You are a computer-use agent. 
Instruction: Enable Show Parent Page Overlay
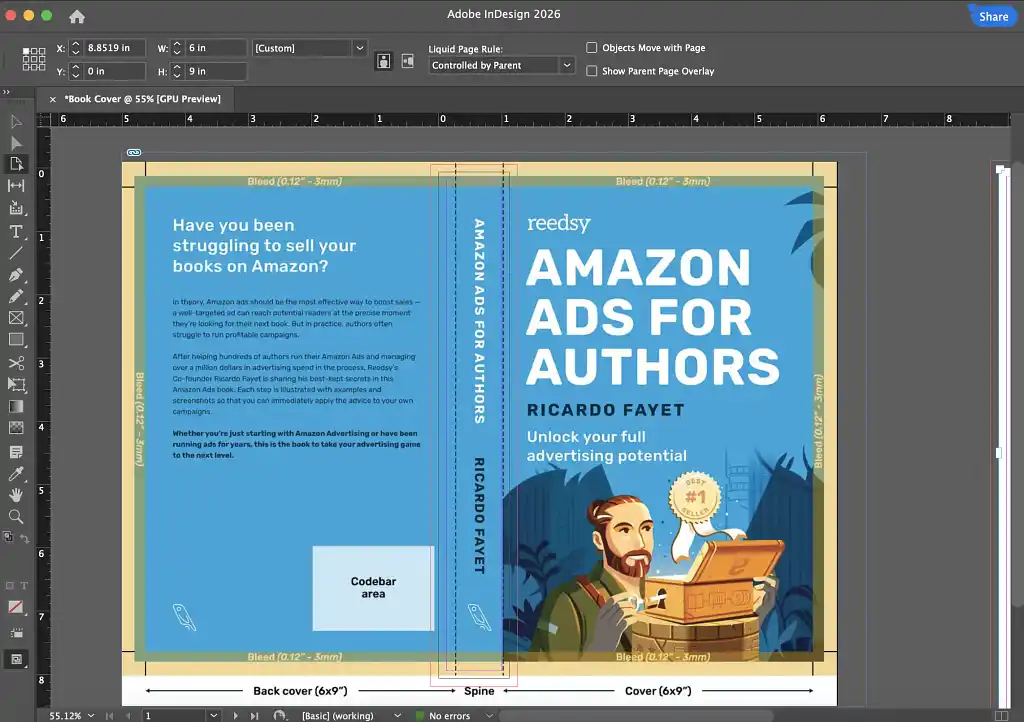click(x=592, y=71)
